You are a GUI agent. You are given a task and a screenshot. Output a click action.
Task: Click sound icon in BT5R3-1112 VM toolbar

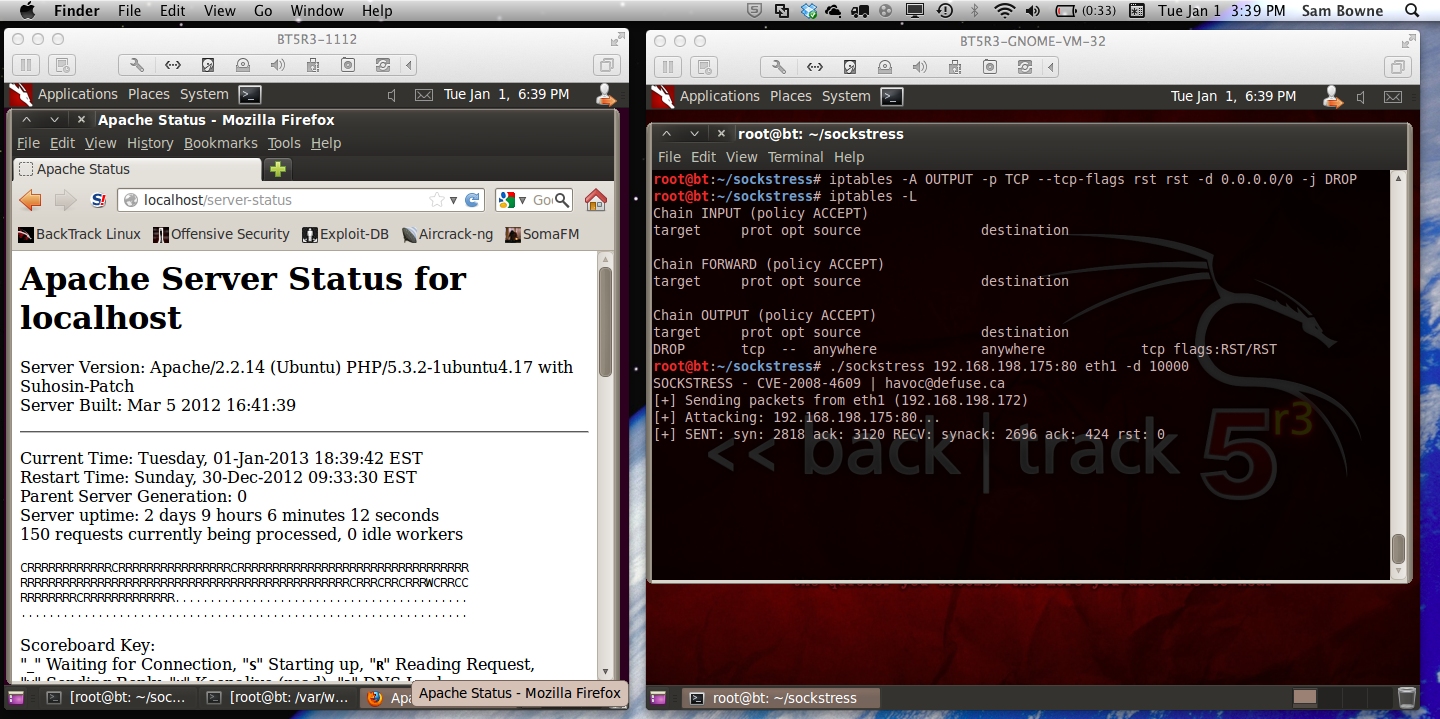click(278, 65)
